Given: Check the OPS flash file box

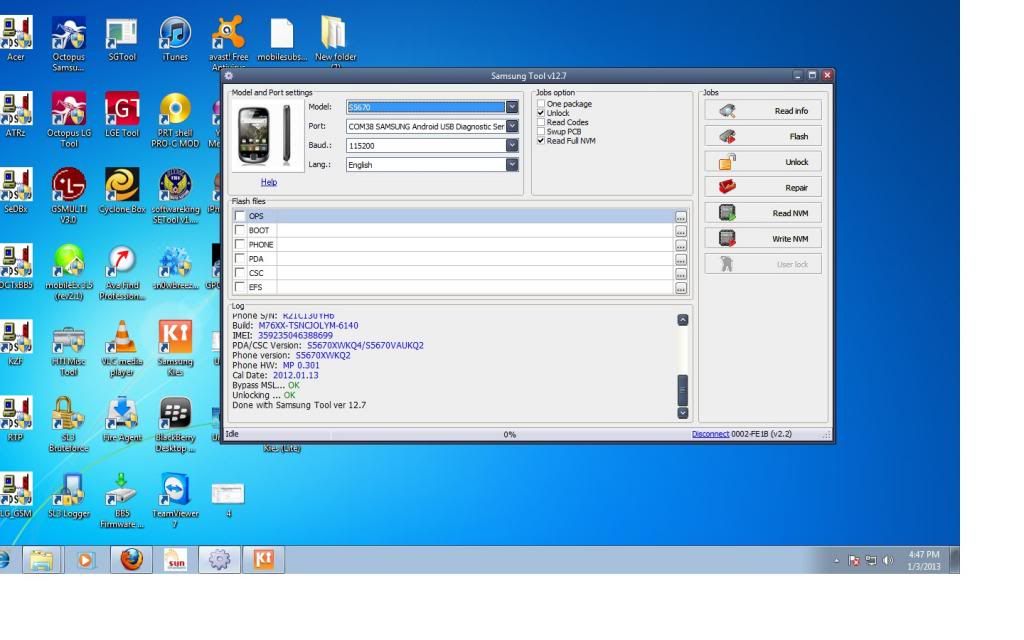Looking at the screenshot, I should [240, 216].
